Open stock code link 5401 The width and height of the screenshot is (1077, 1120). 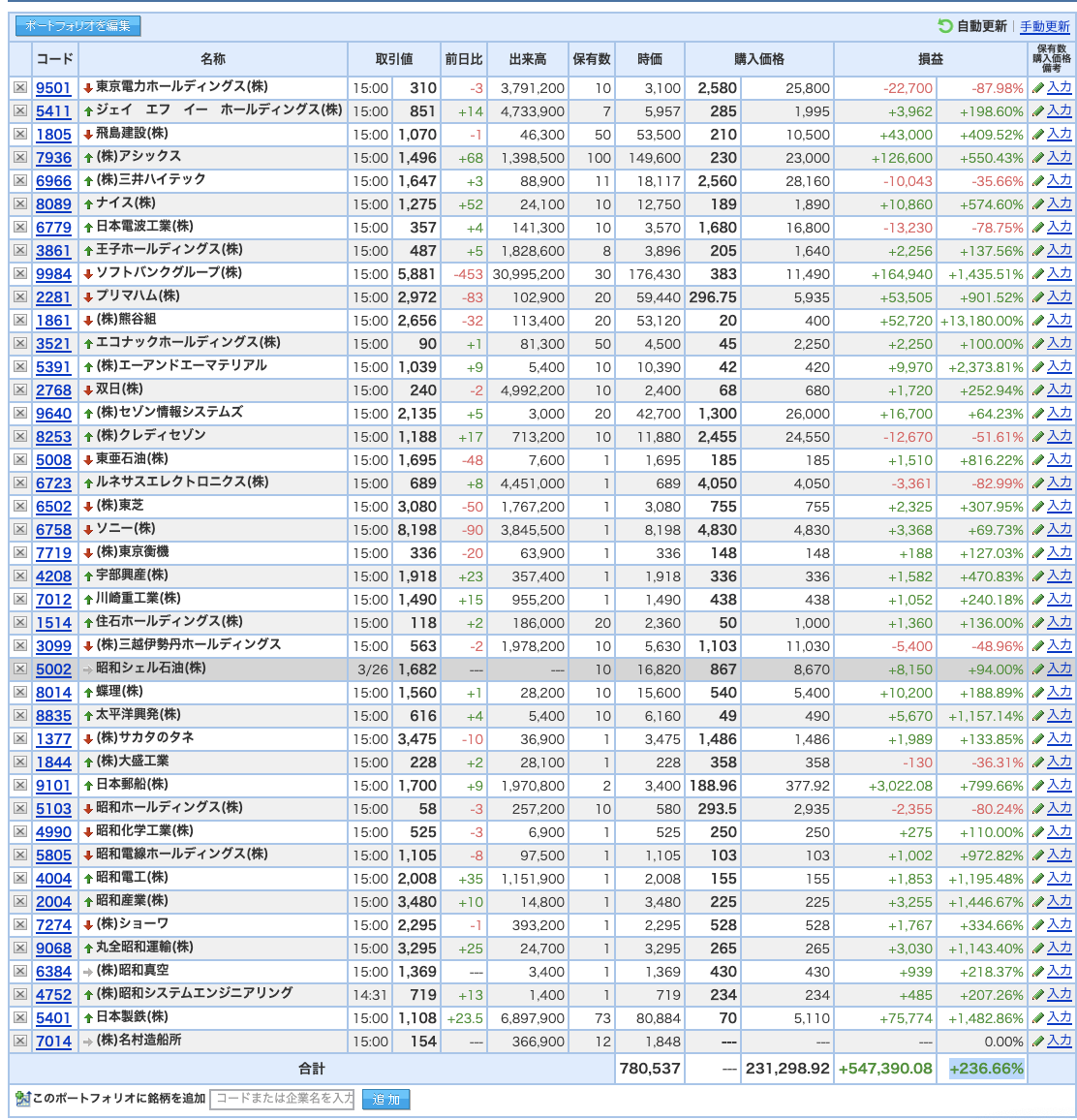click(53, 1018)
